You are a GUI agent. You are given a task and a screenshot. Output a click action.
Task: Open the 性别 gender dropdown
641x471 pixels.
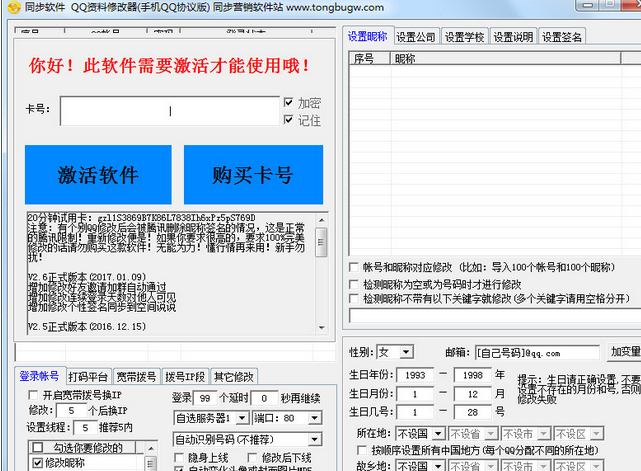[x=406, y=352]
